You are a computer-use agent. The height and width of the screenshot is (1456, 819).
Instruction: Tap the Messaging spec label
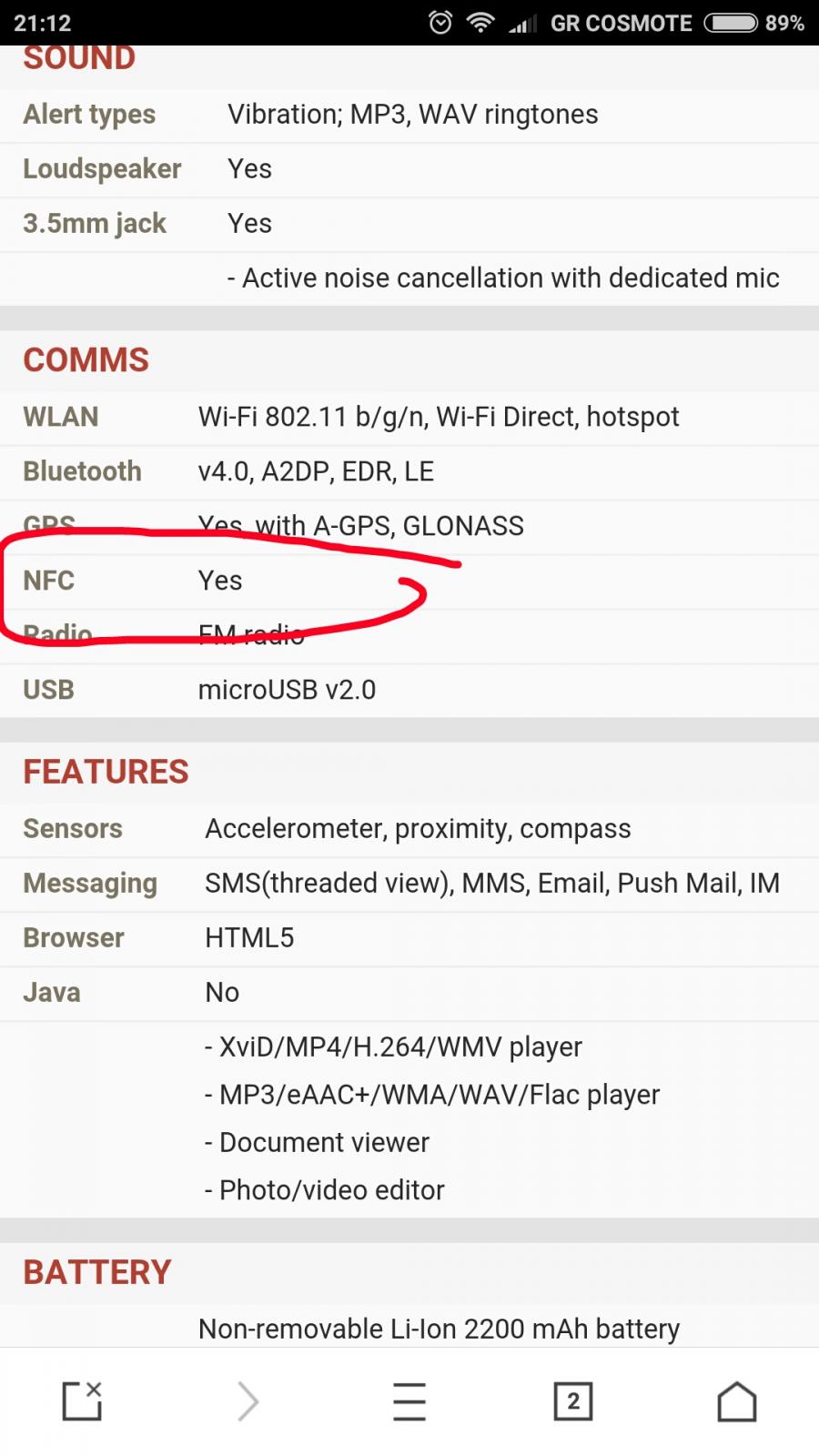click(x=90, y=884)
